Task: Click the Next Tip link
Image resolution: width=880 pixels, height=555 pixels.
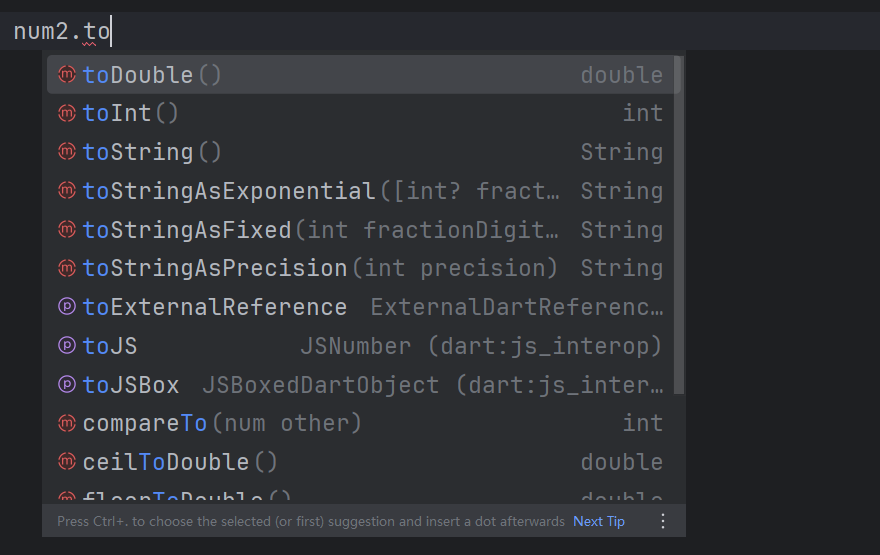Action: click(599, 521)
